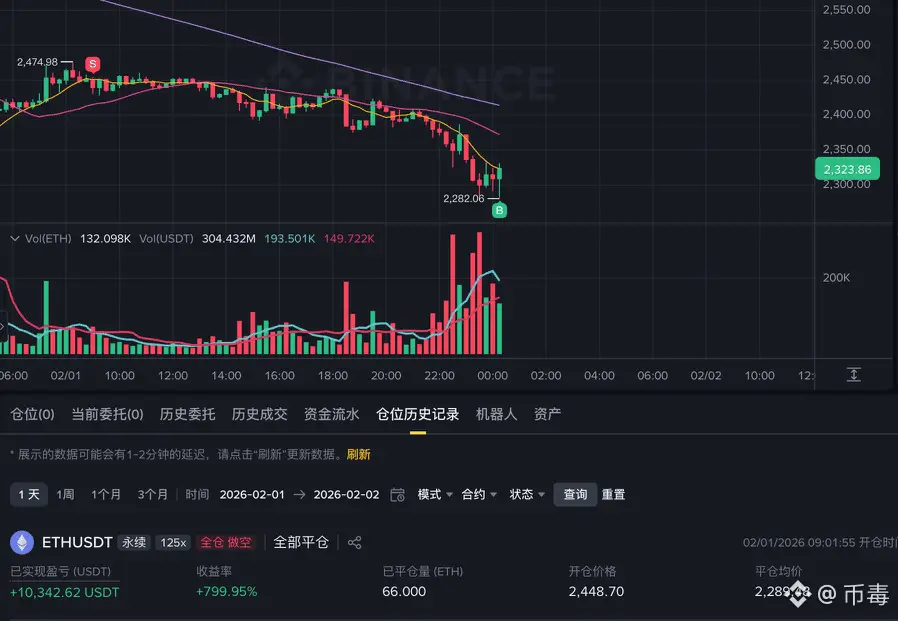This screenshot has height=621, width=898.
Task: Click the scale-to-fit icon at chart bottom right
Action: [x=853, y=375]
